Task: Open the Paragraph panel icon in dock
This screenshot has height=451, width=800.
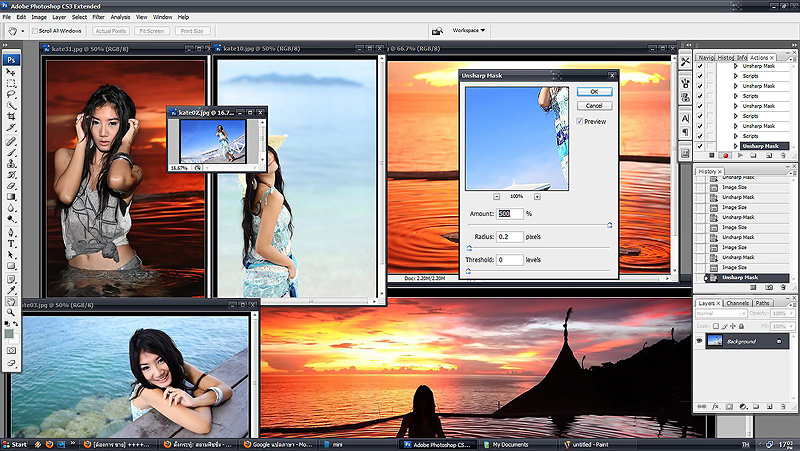Action: (x=685, y=133)
